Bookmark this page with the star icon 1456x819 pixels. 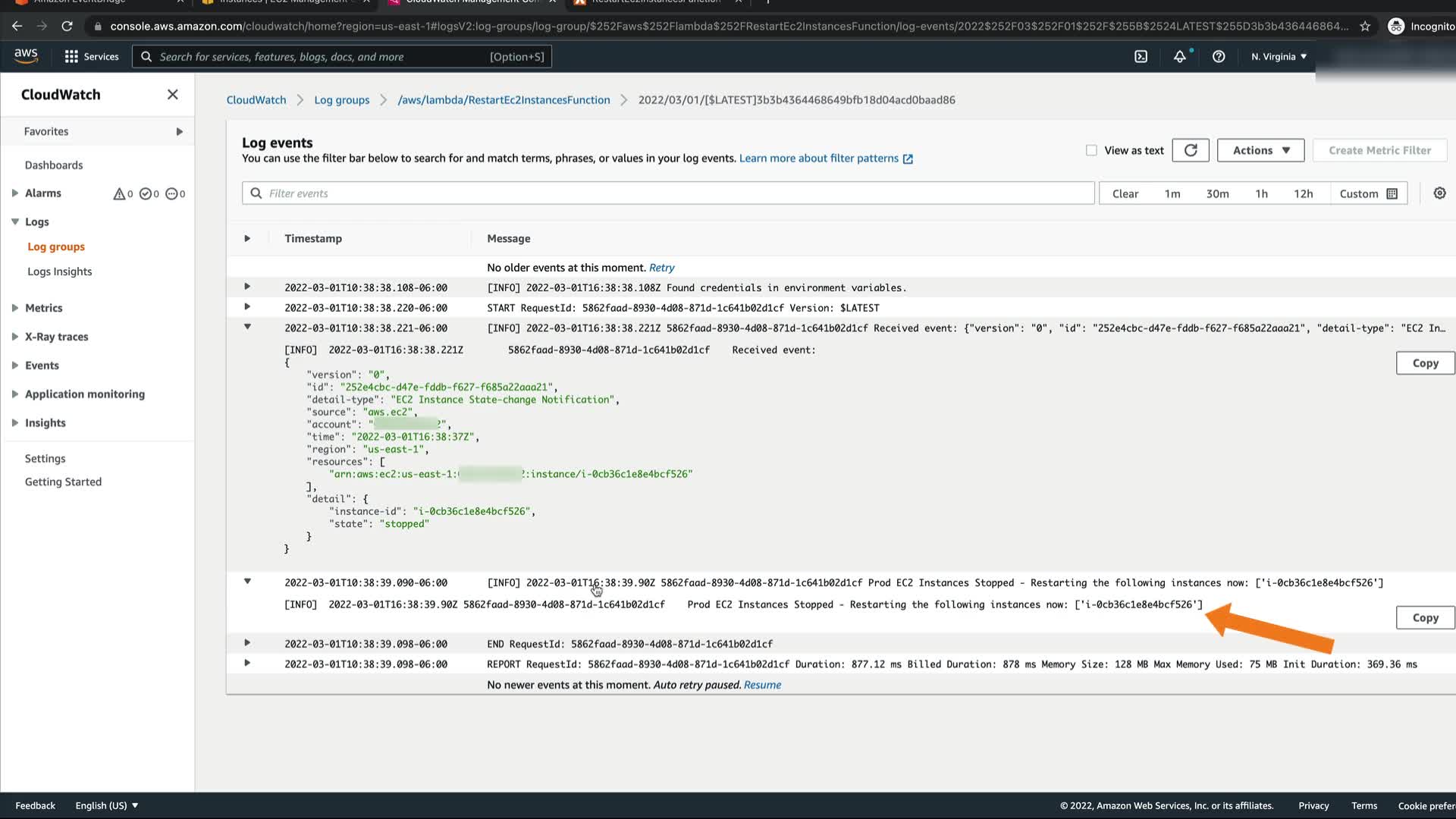pyautogui.click(x=1365, y=27)
